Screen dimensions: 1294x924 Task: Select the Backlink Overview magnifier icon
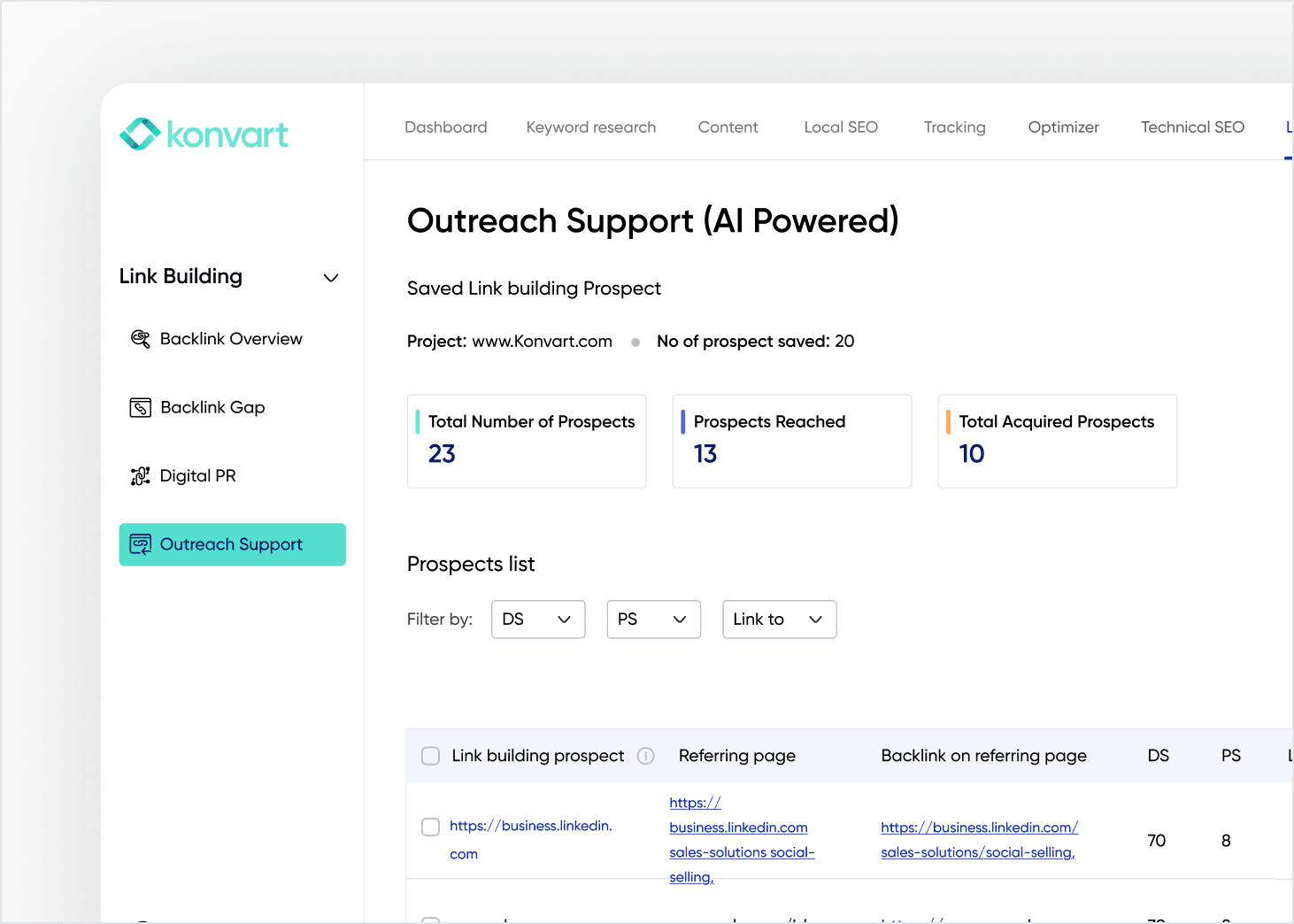tap(140, 338)
